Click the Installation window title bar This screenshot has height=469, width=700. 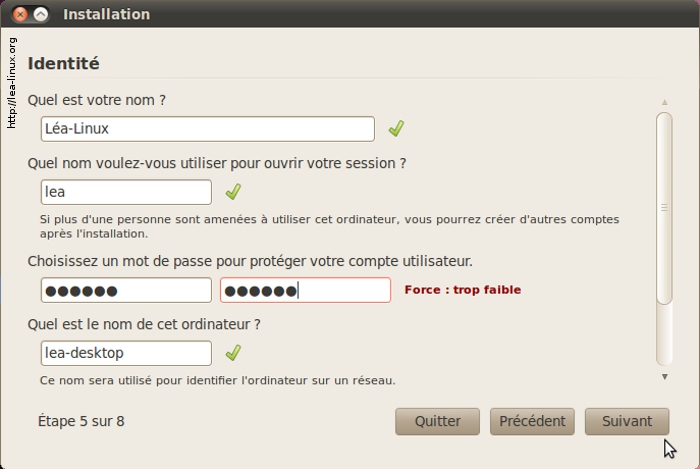tap(350, 15)
